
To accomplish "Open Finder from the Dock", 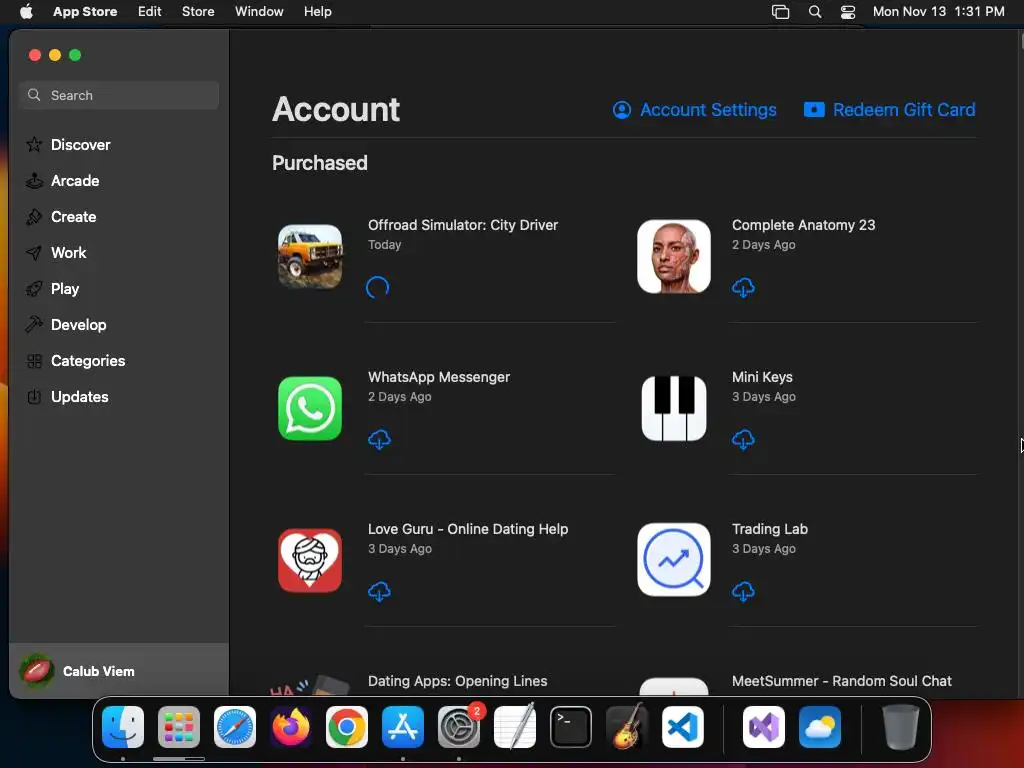I will tap(123, 727).
